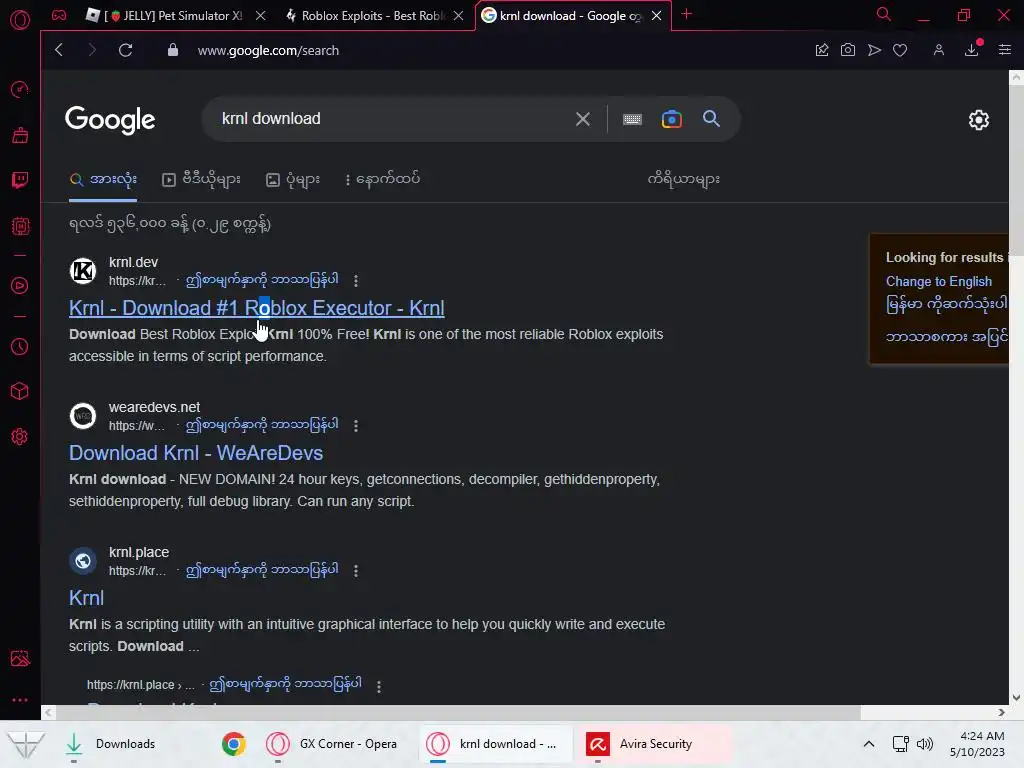Image resolution: width=1024 pixels, height=768 pixels.
Task: Open GX Cleaner icon in sidebar
Action: 20,135
